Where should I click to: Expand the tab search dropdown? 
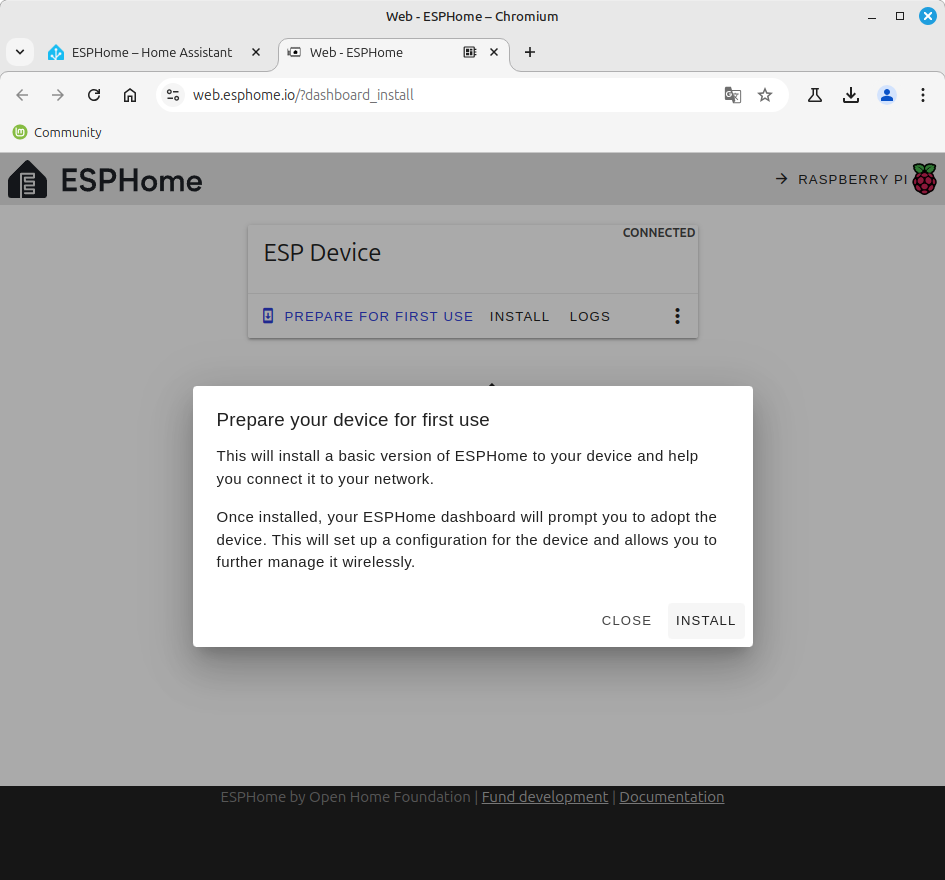[20, 52]
